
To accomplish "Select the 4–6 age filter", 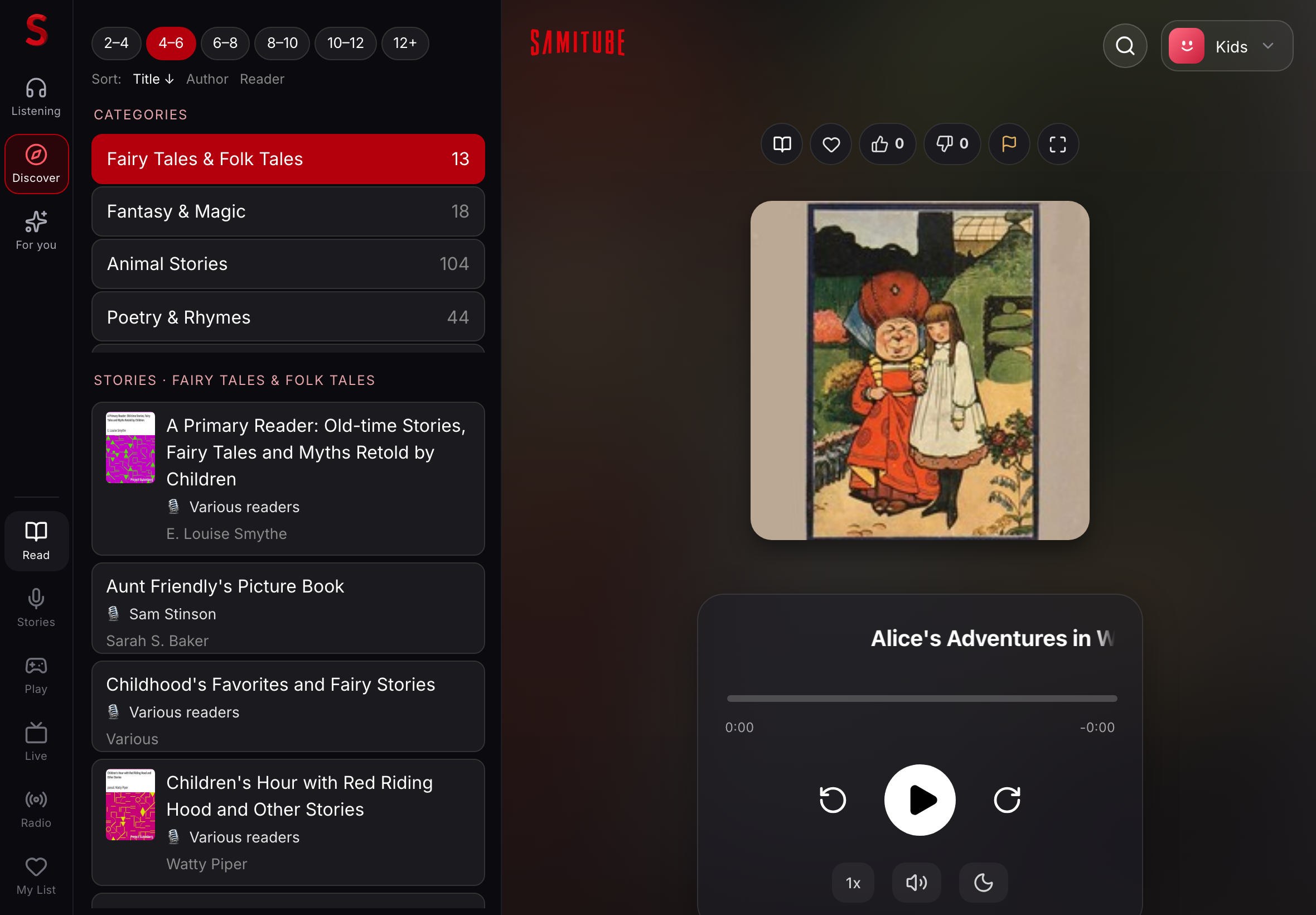I will point(171,44).
